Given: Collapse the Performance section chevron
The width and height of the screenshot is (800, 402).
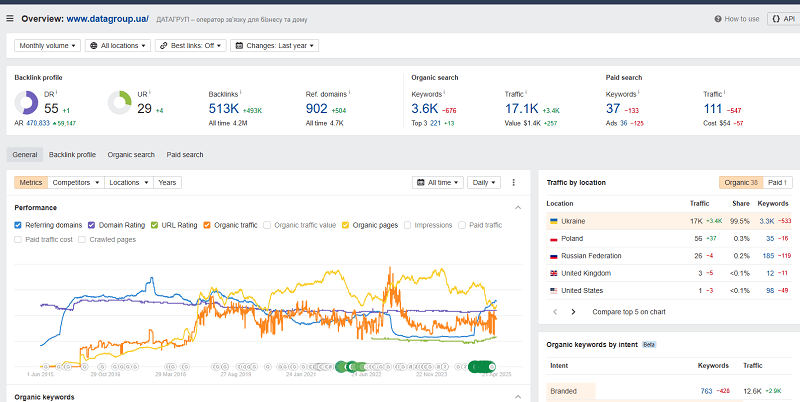Looking at the screenshot, I should coord(518,208).
